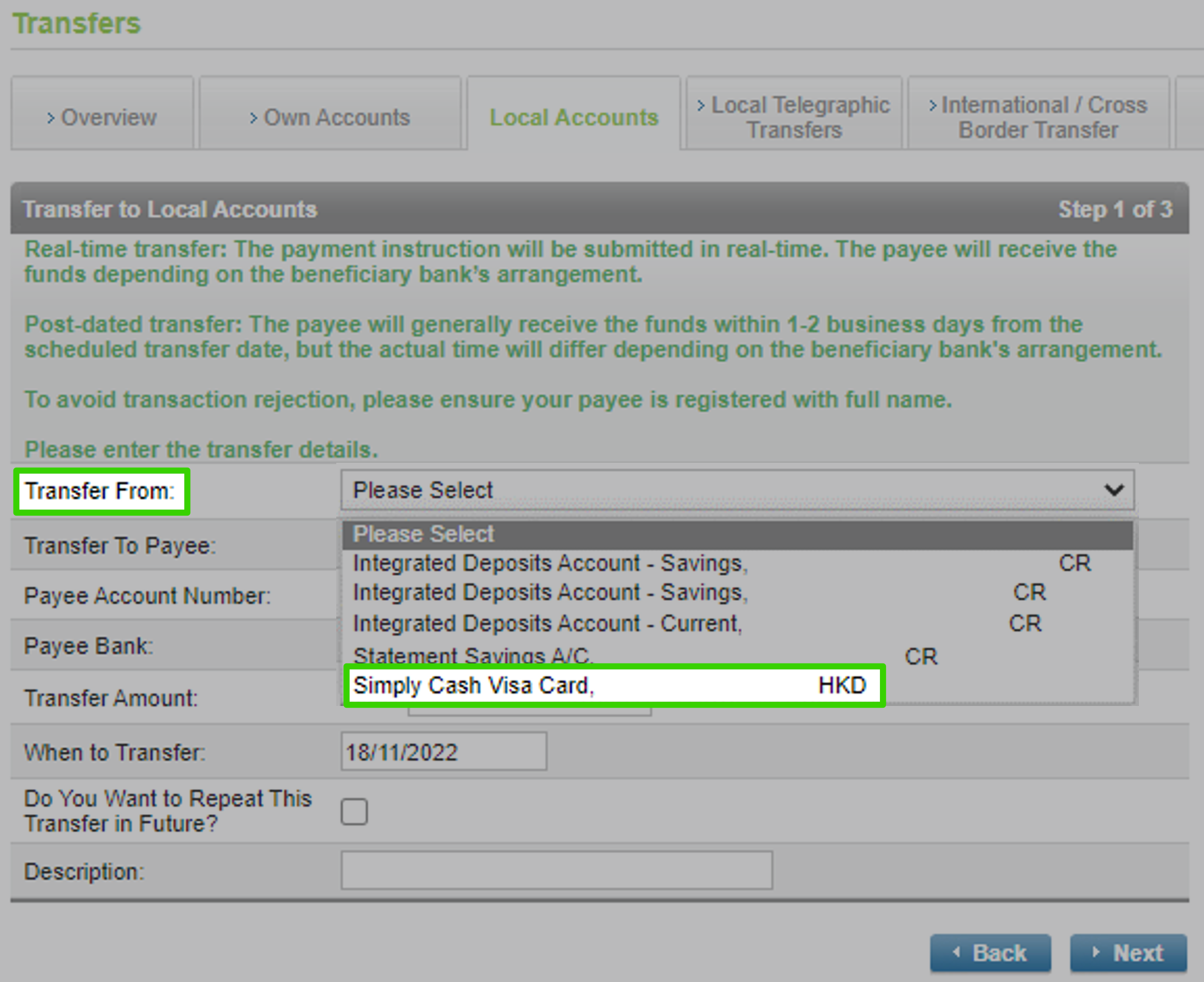The image size is (1204, 982).
Task: Select "Simply Cash Visa Card, HKD" from dropdown
Action: 608,685
